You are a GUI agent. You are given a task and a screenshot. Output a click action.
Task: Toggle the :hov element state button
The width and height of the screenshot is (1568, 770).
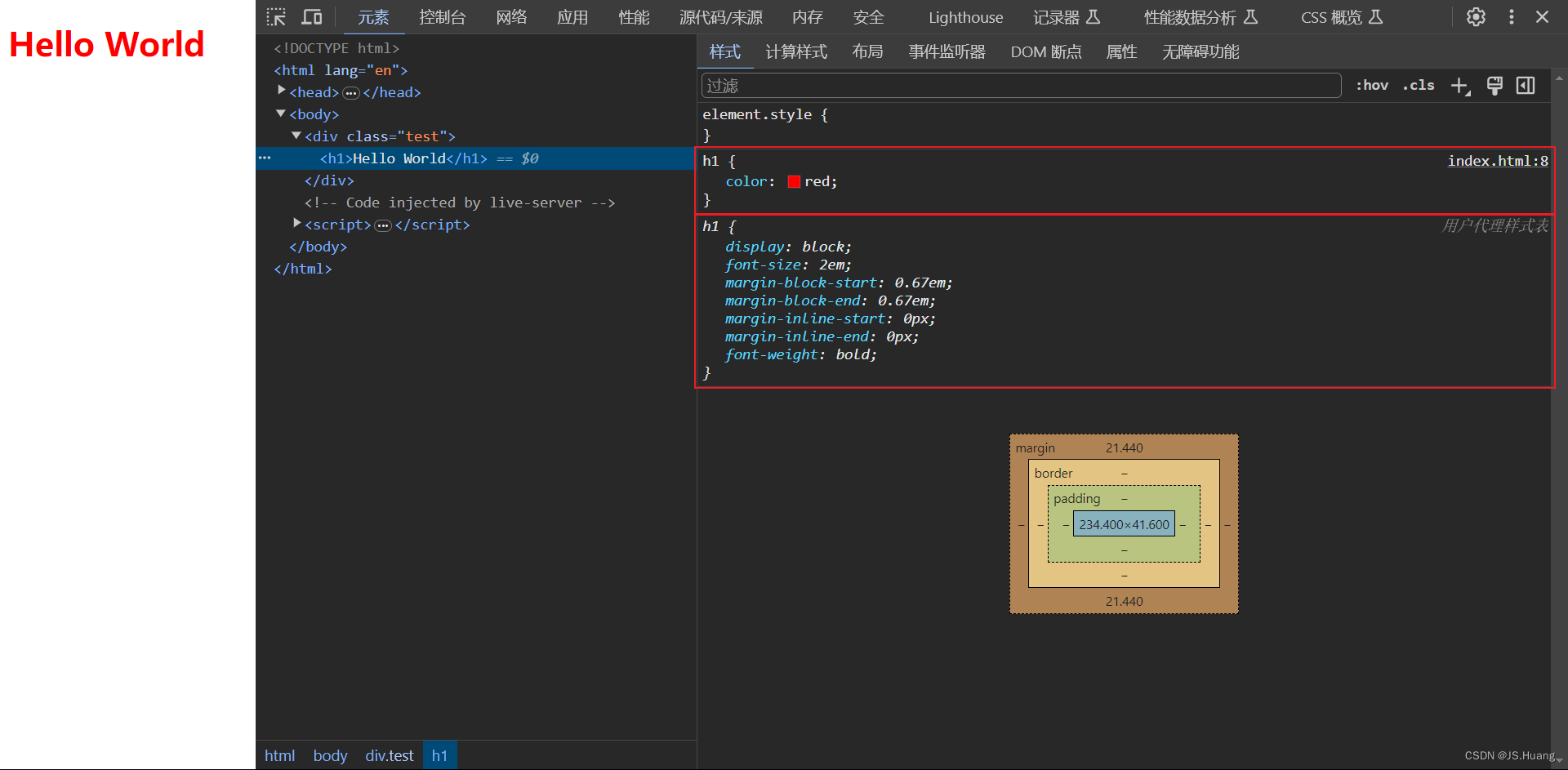coord(1372,85)
